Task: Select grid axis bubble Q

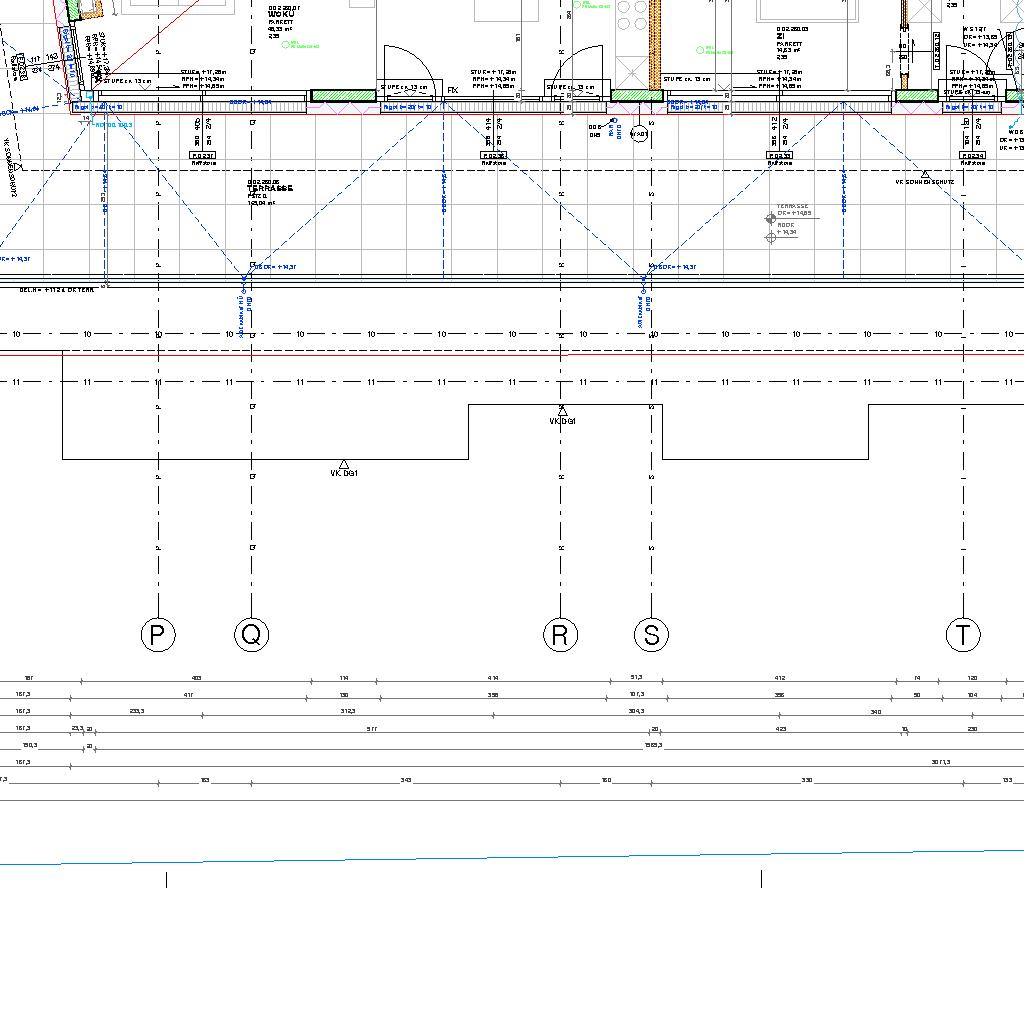Action: [x=252, y=635]
